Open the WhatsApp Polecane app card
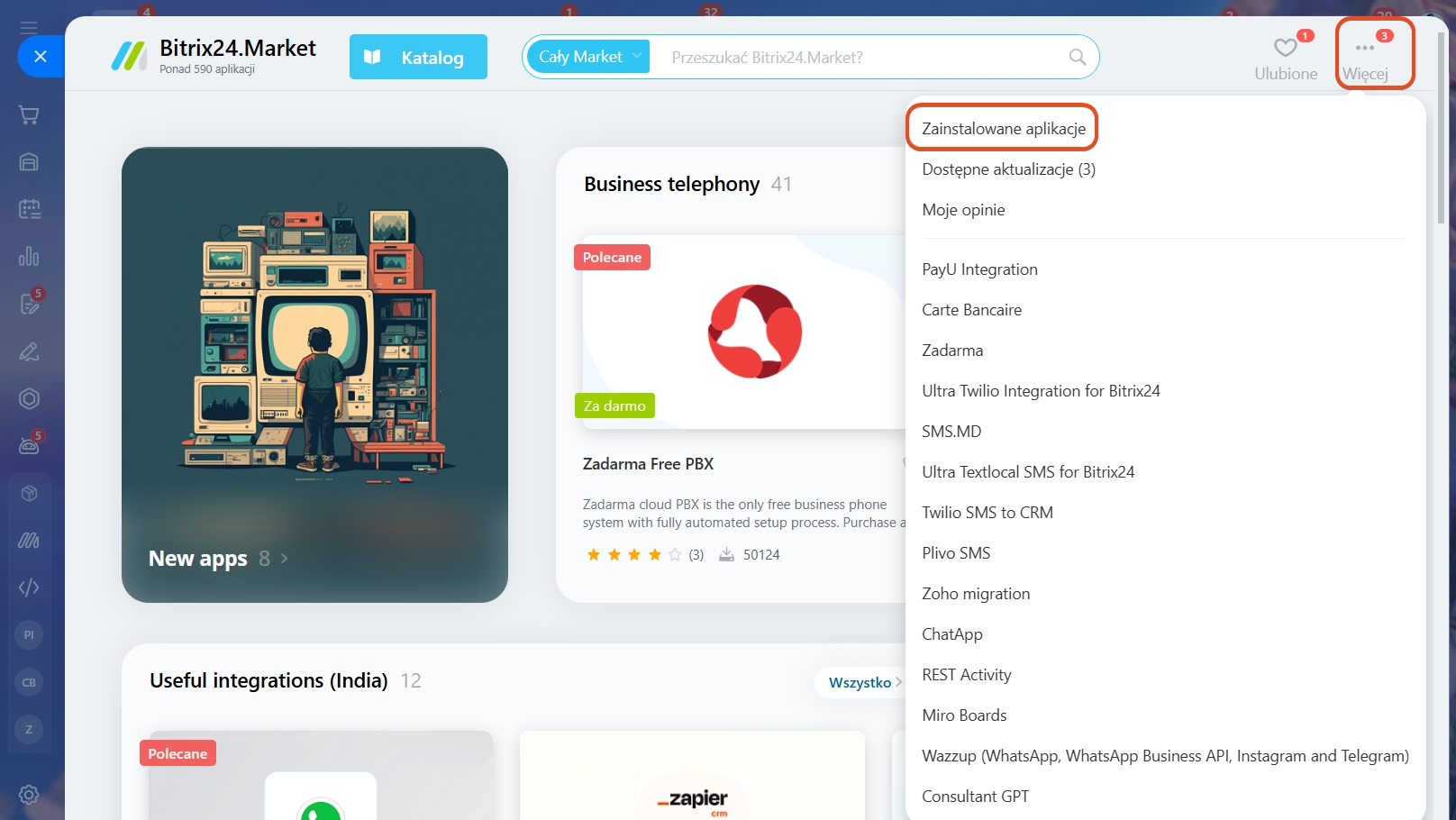This screenshot has width=1456, height=820. coord(320,775)
